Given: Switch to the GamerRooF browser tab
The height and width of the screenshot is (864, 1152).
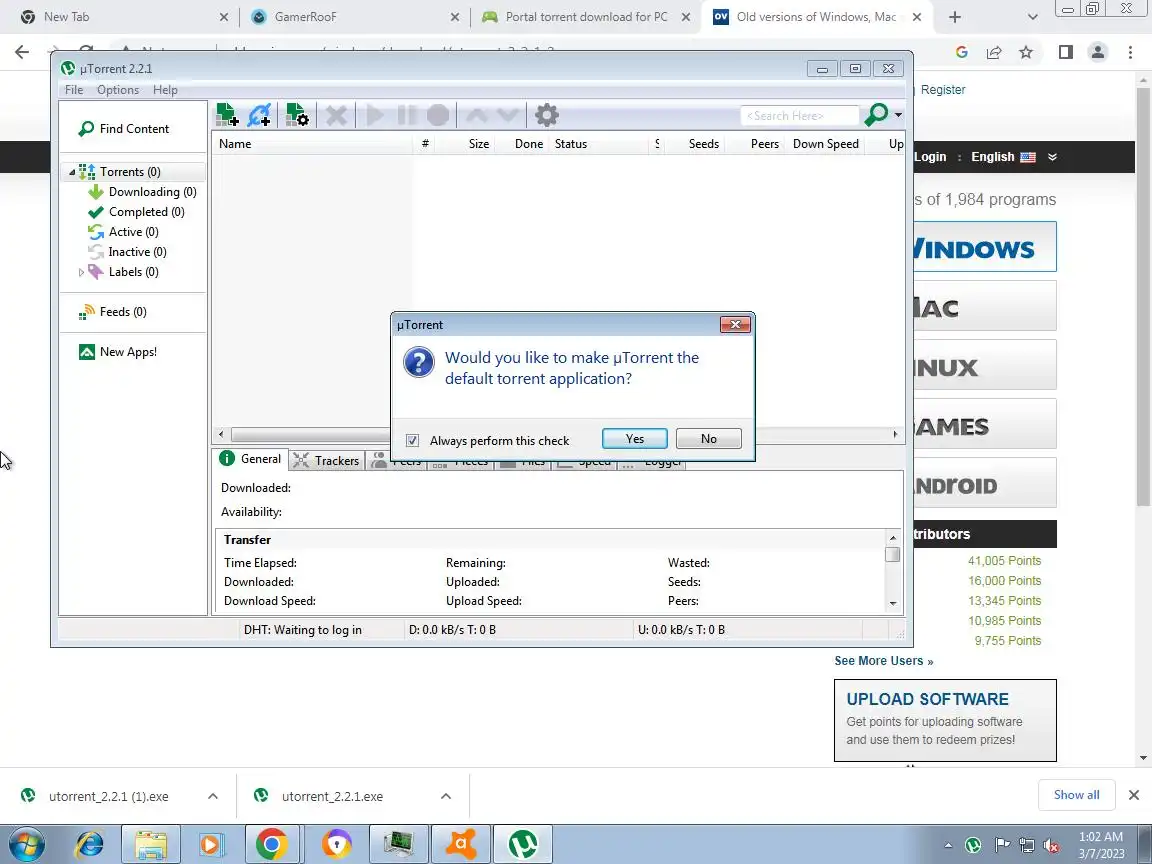Looking at the screenshot, I should coord(355,17).
